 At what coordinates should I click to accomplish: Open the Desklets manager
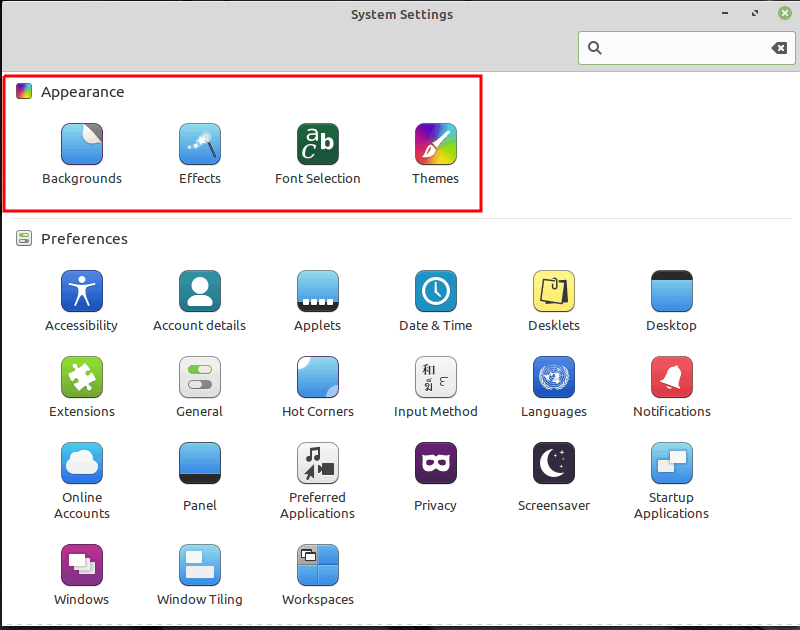(553, 290)
